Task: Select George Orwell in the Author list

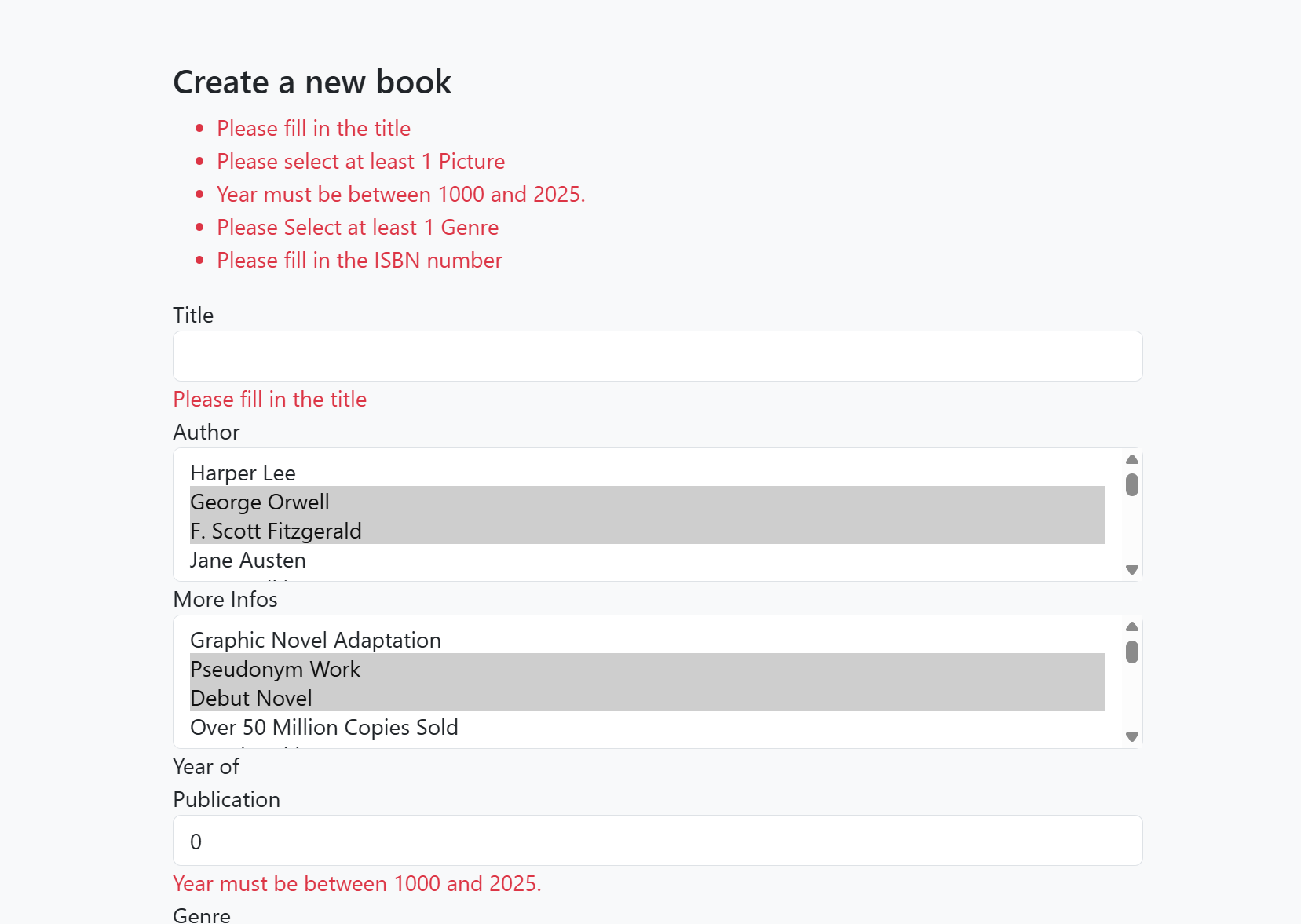Action: 648,502
